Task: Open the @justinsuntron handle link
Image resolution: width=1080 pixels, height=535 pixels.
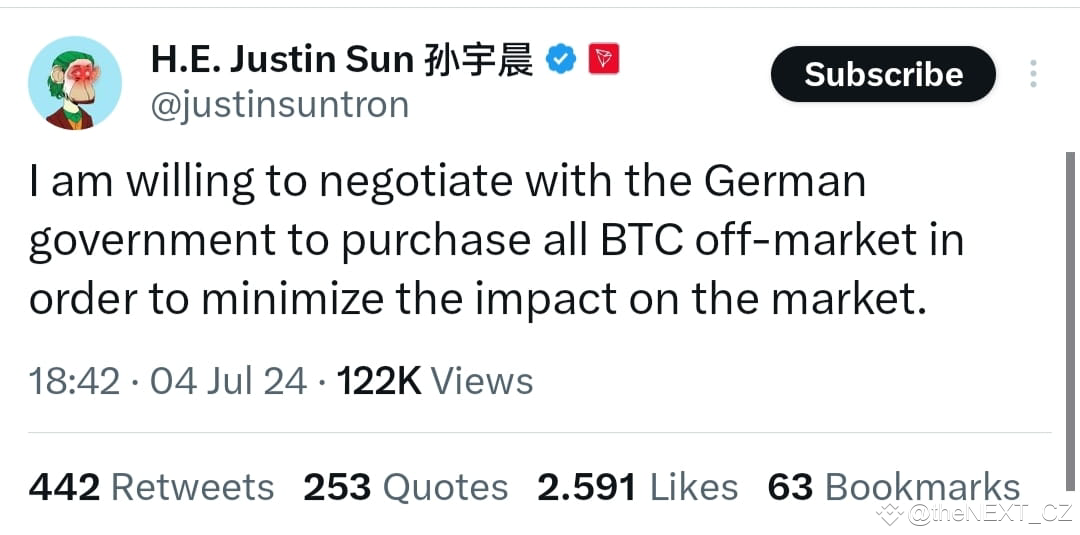Action: pyautogui.click(x=280, y=105)
